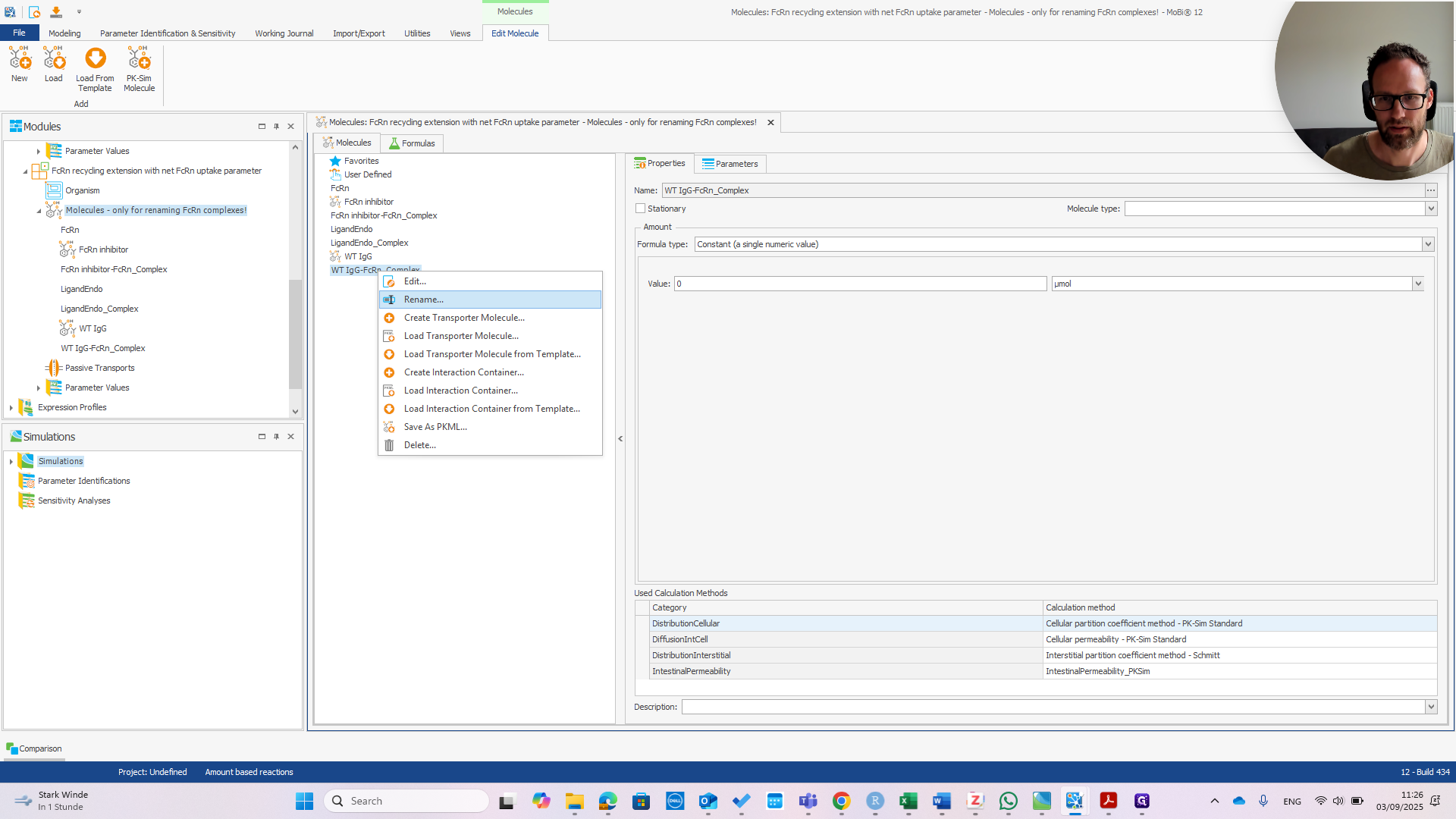The image size is (1456, 819).
Task: Pin the Modules panel
Action: pos(277,127)
